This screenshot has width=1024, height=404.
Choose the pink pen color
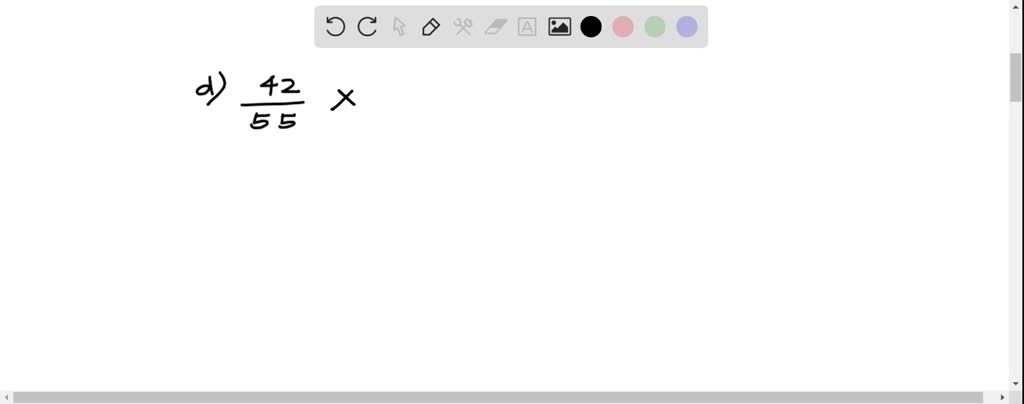(x=623, y=27)
